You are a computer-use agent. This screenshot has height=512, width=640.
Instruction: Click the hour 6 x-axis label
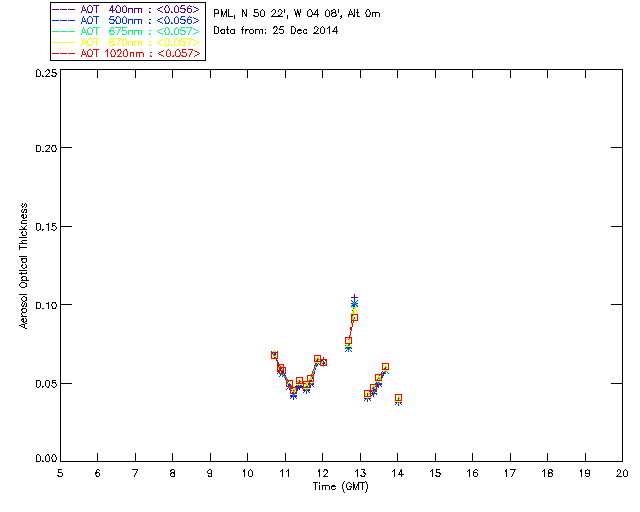[98, 473]
